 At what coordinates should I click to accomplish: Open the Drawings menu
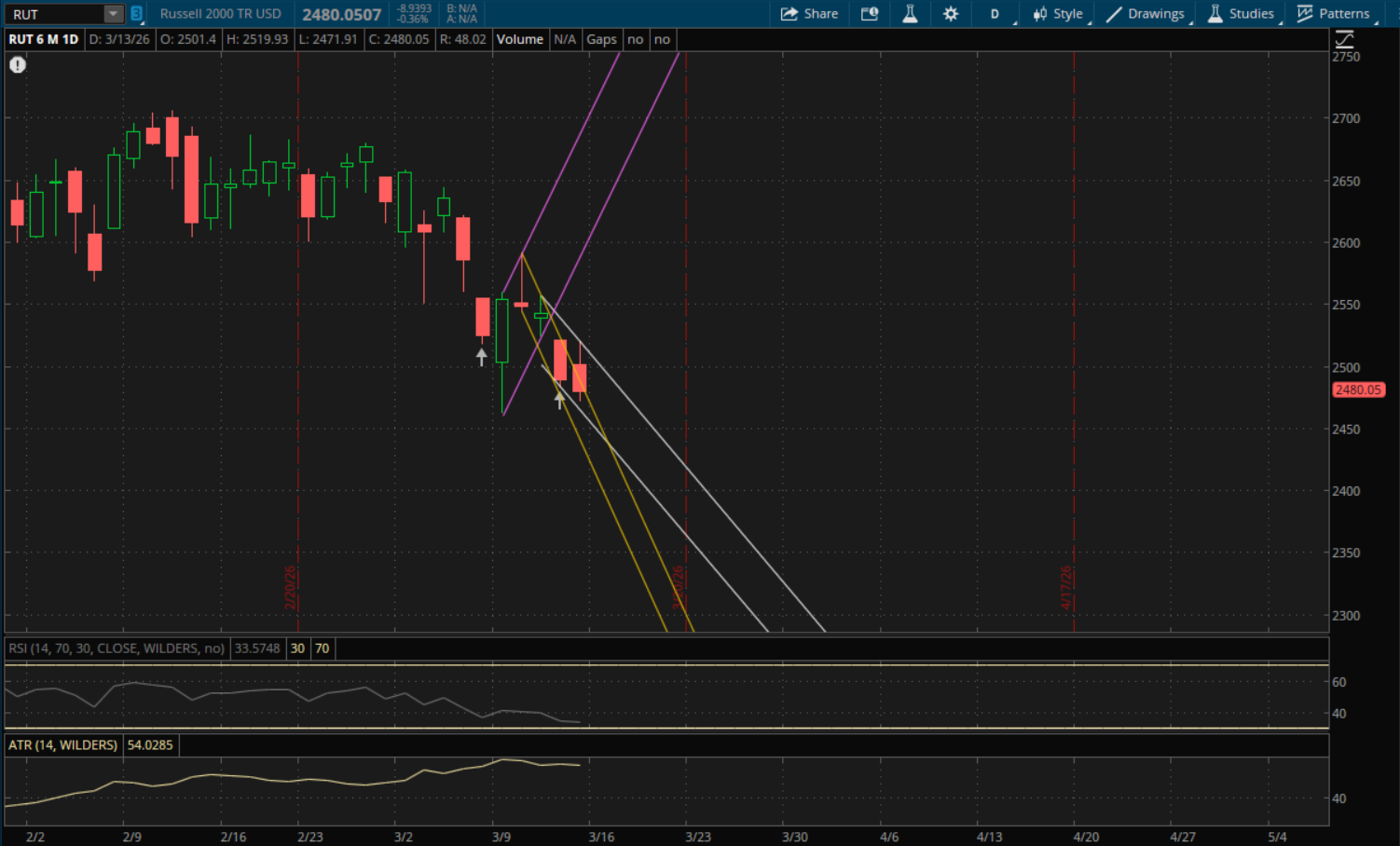[1146, 14]
